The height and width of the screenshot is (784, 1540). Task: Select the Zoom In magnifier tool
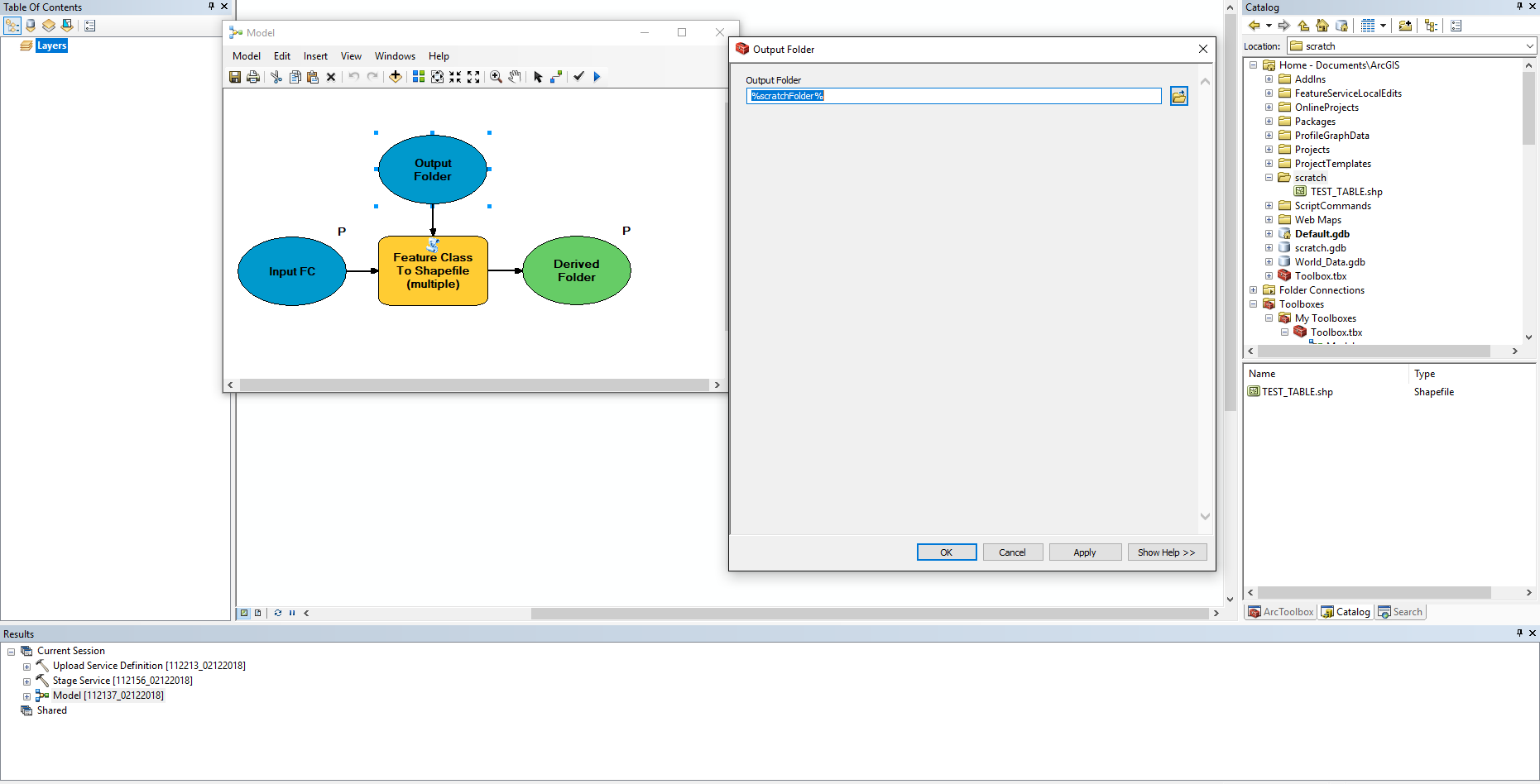pyautogui.click(x=496, y=77)
